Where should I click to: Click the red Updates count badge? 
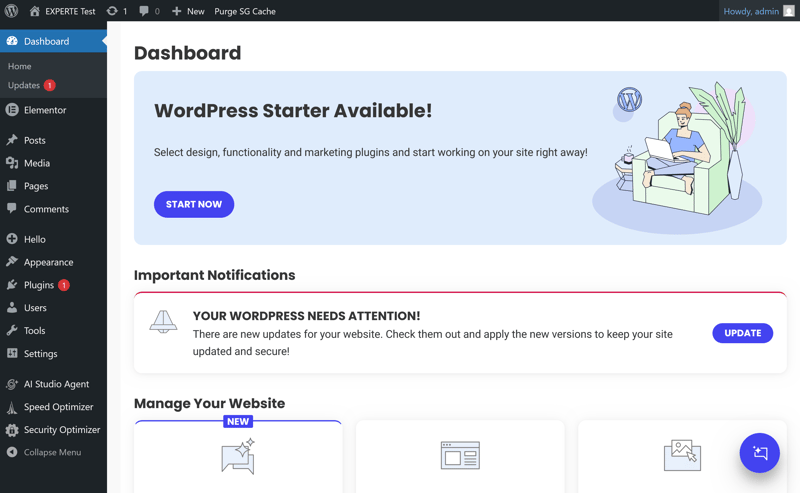click(x=49, y=85)
